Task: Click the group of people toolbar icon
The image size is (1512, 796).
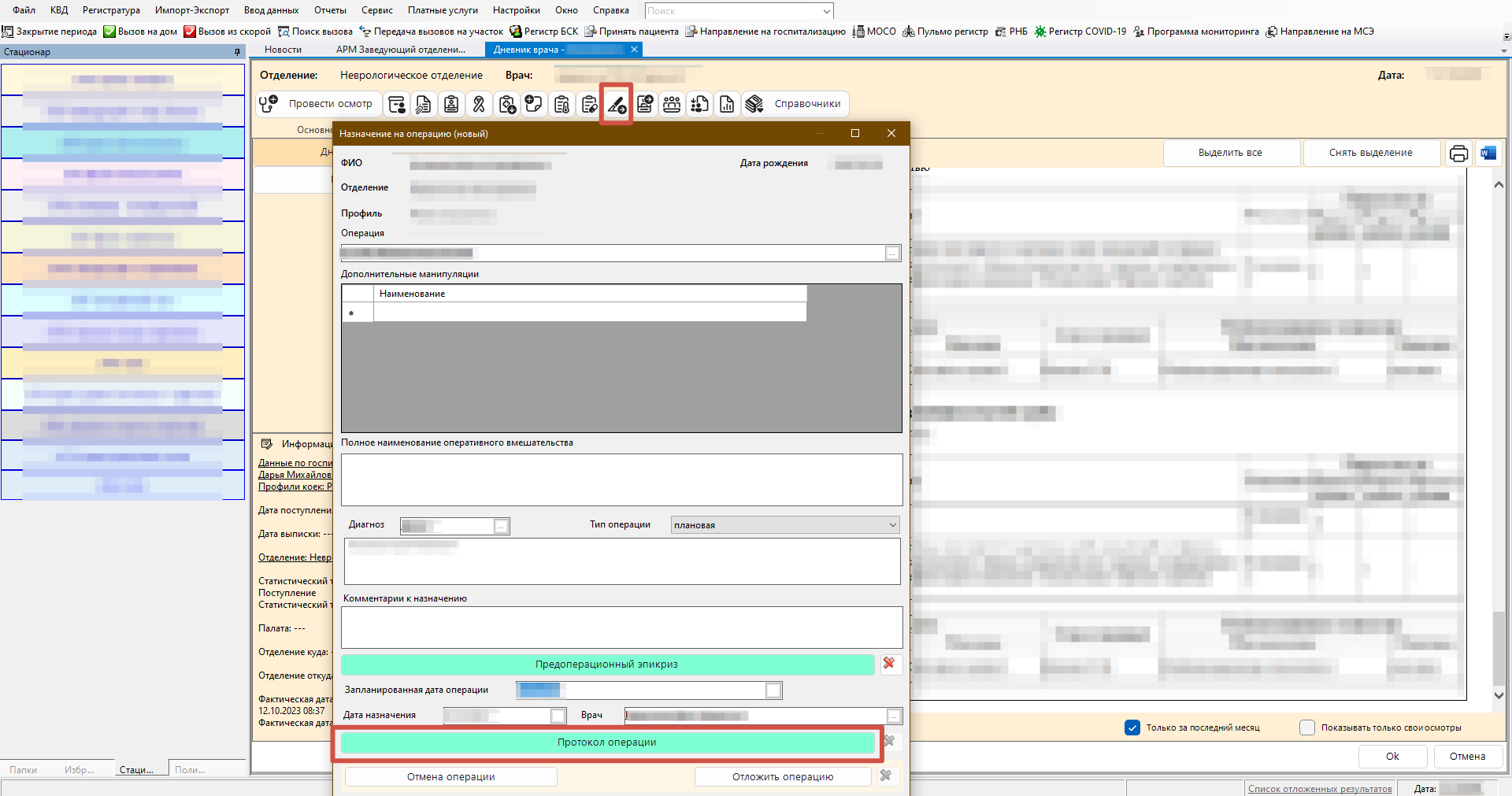Action: coord(672,104)
